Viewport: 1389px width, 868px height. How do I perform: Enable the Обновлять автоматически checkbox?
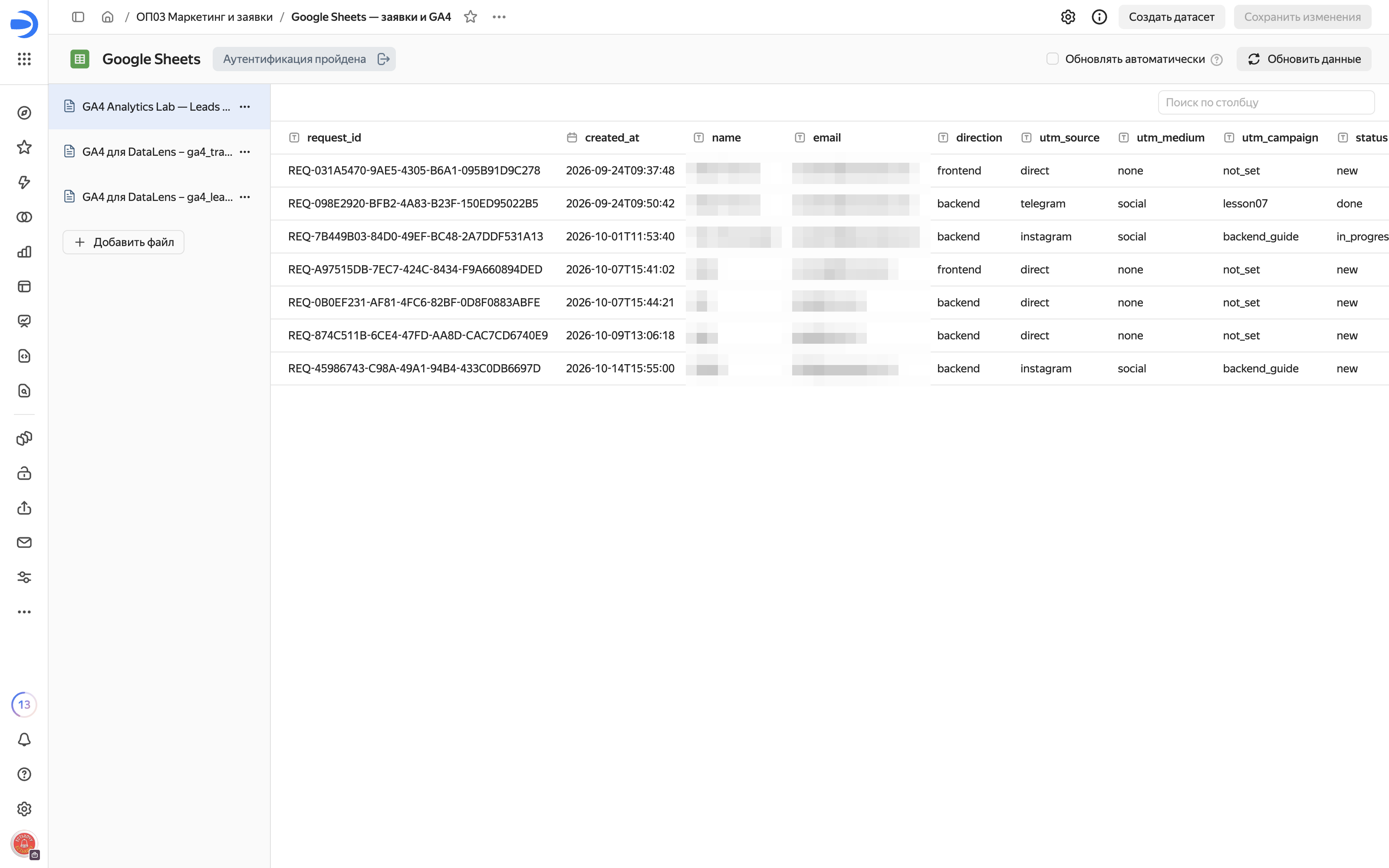pyautogui.click(x=1052, y=59)
